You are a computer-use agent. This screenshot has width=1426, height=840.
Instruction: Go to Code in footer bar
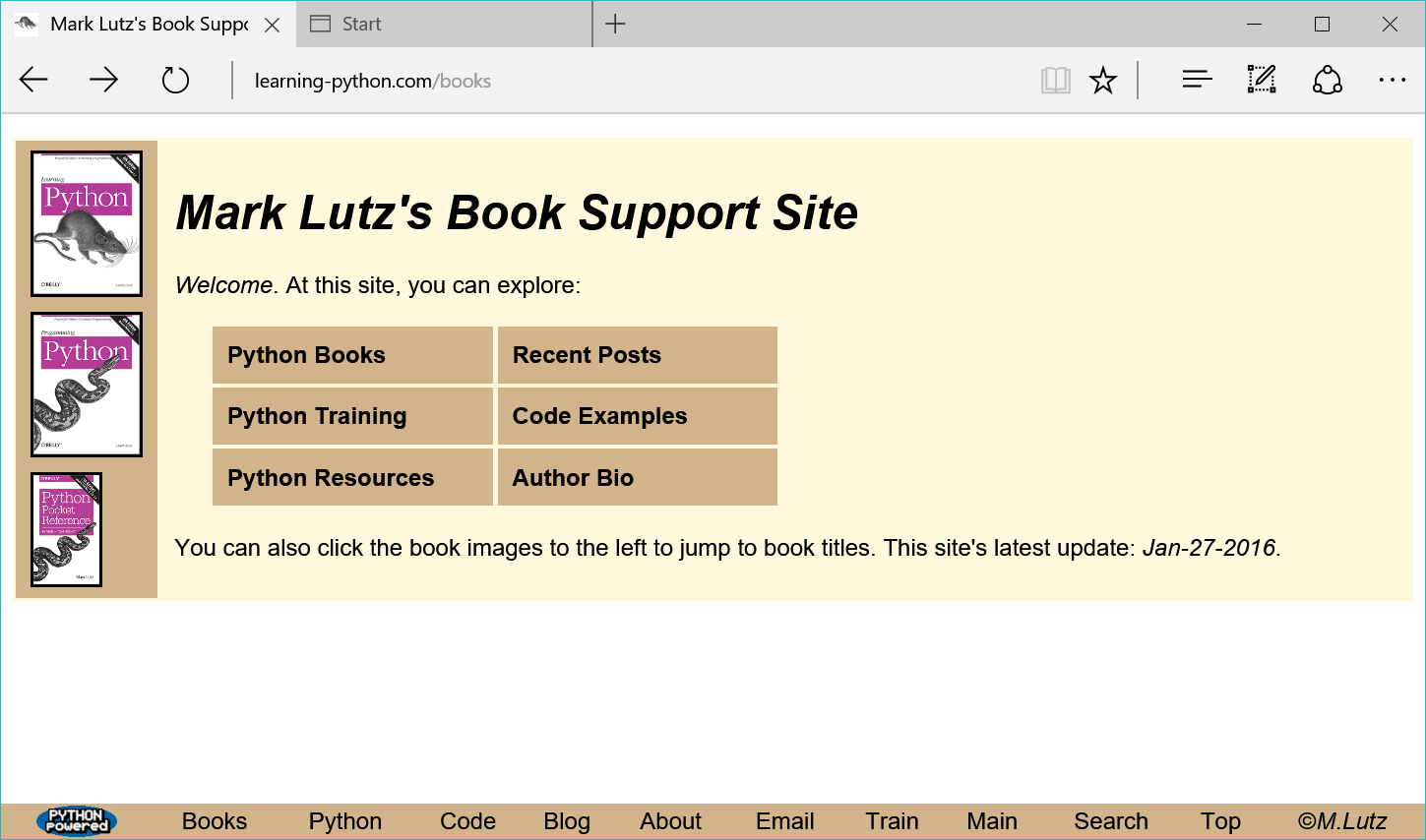(467, 821)
